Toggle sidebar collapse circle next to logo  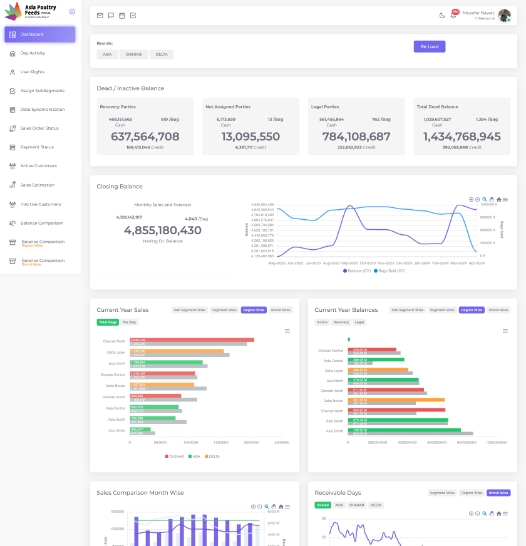point(72,12)
